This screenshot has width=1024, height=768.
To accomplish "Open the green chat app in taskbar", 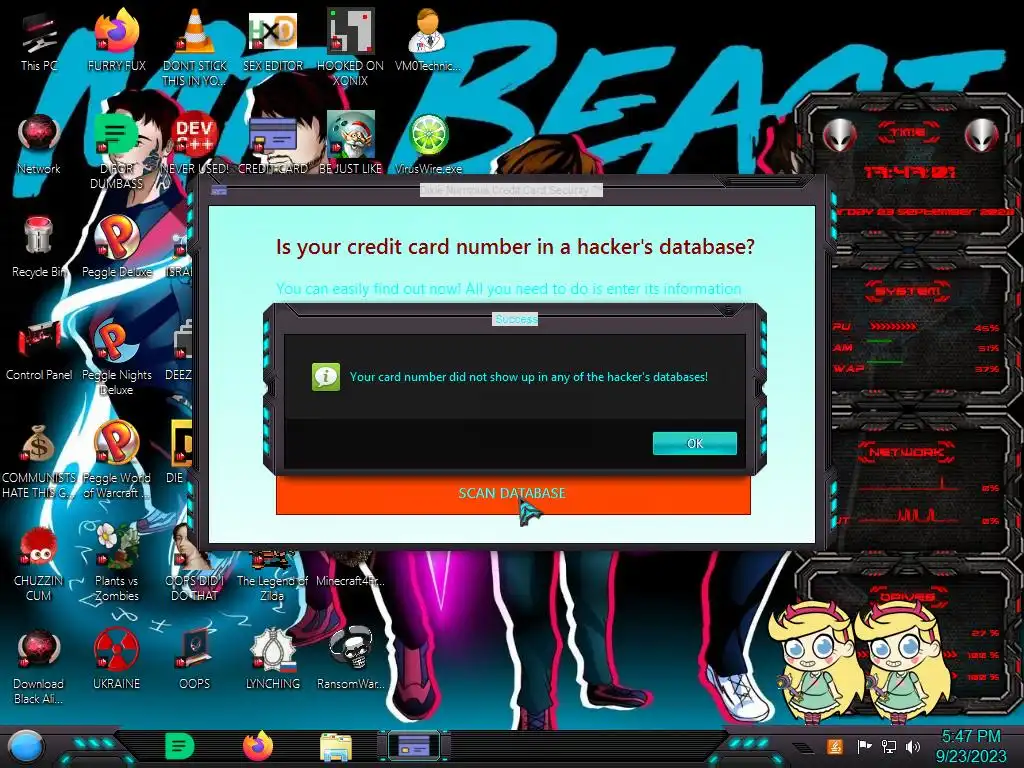I will (x=179, y=746).
